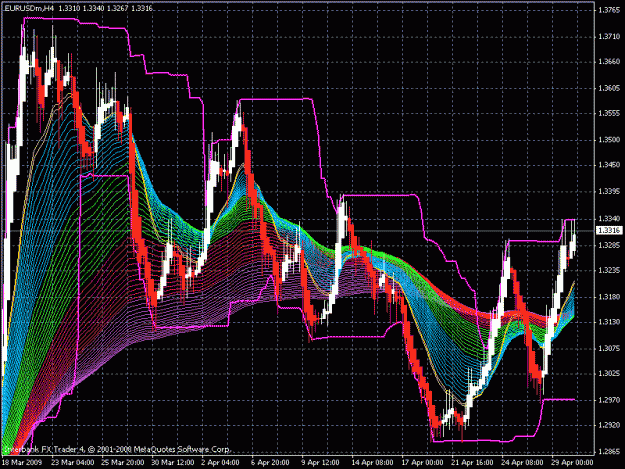Click the EURUSDm,H4 symbol title
625x469 pixels.
(29, 8)
